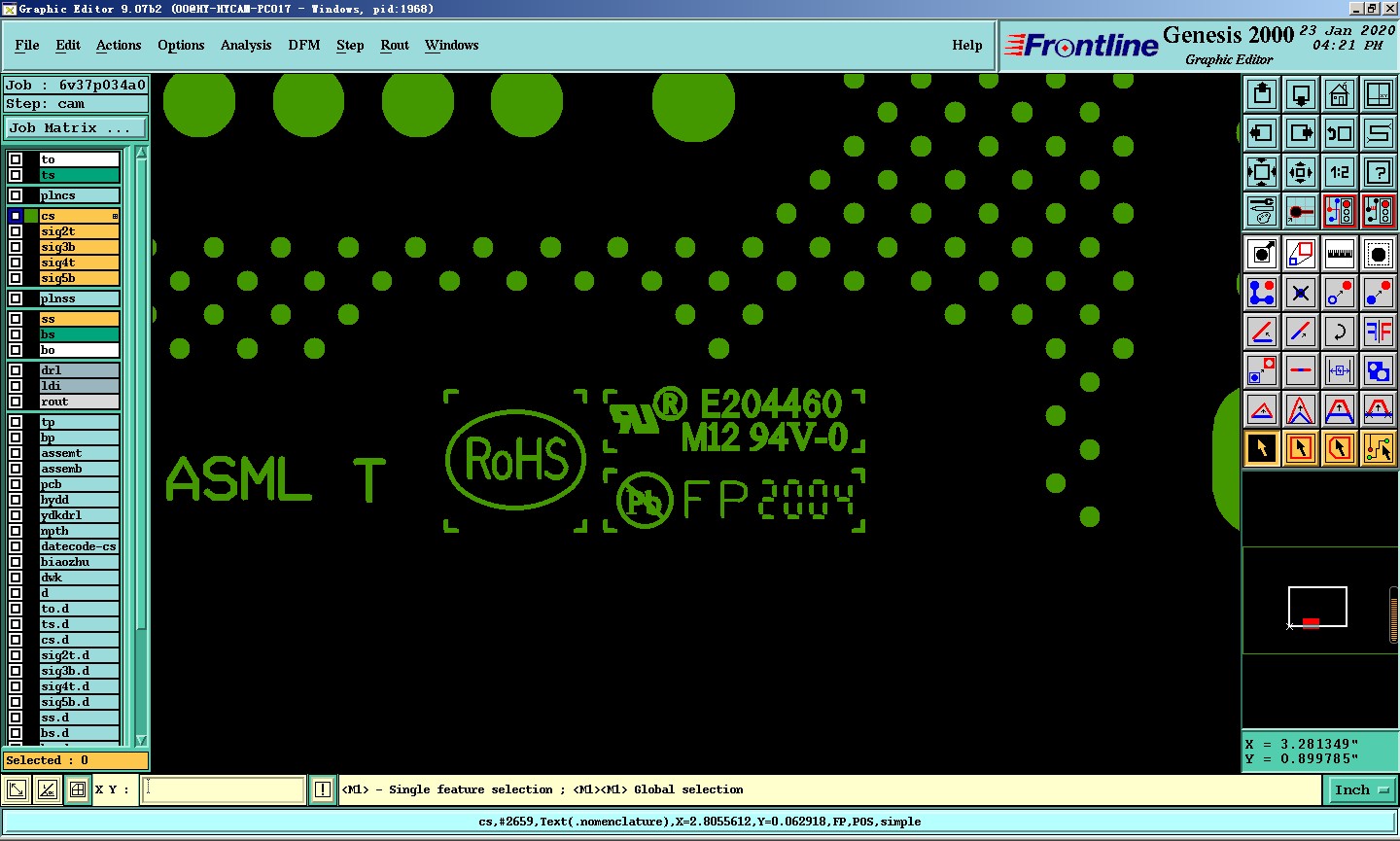The height and width of the screenshot is (841, 1400).
Task: Click the mirror F icon
Action: click(x=1379, y=332)
